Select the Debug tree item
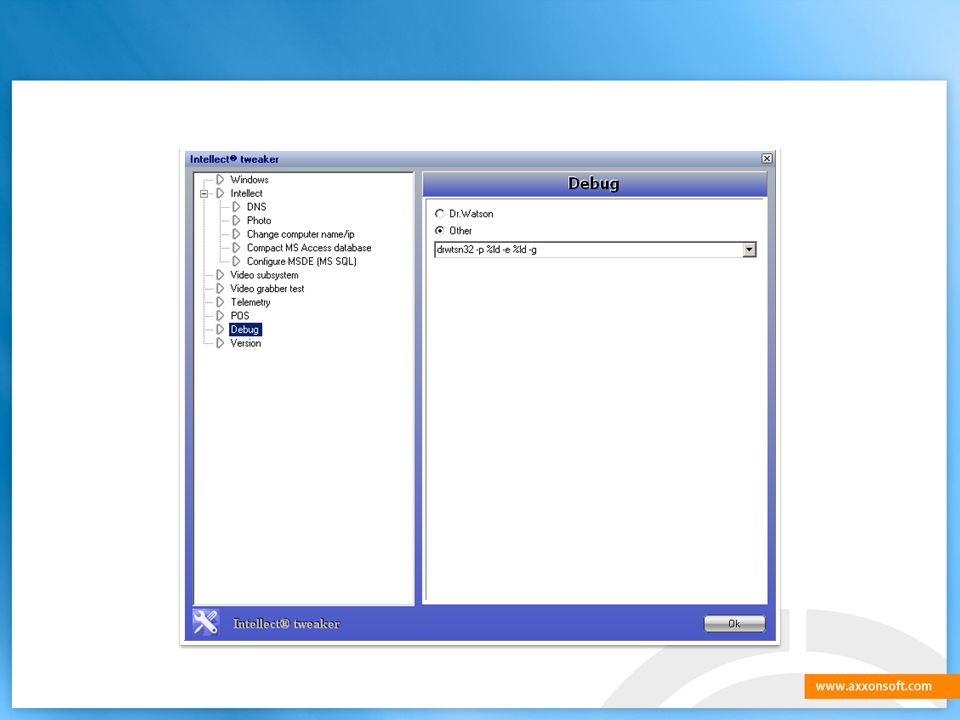 click(245, 329)
